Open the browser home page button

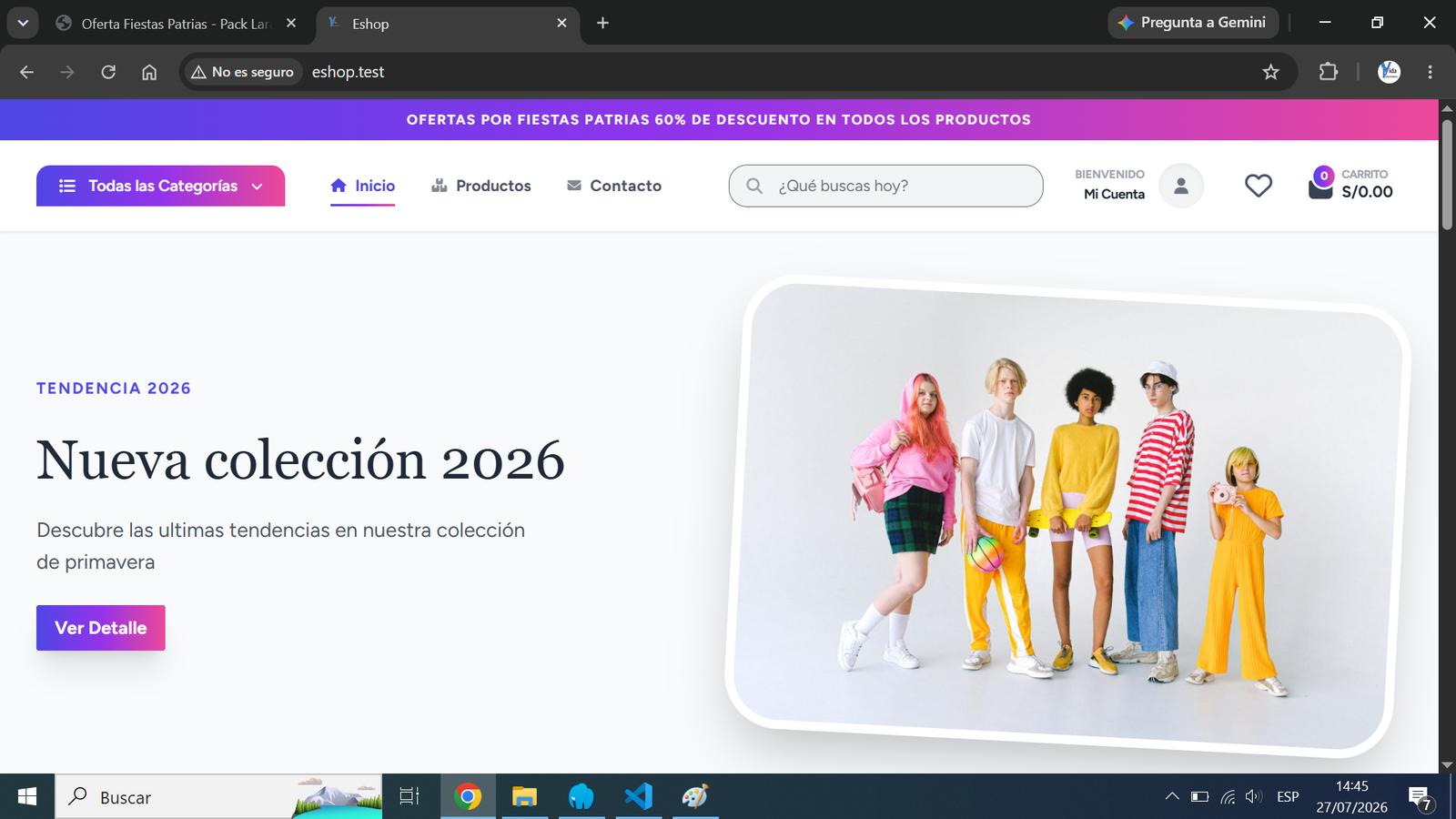tap(149, 72)
